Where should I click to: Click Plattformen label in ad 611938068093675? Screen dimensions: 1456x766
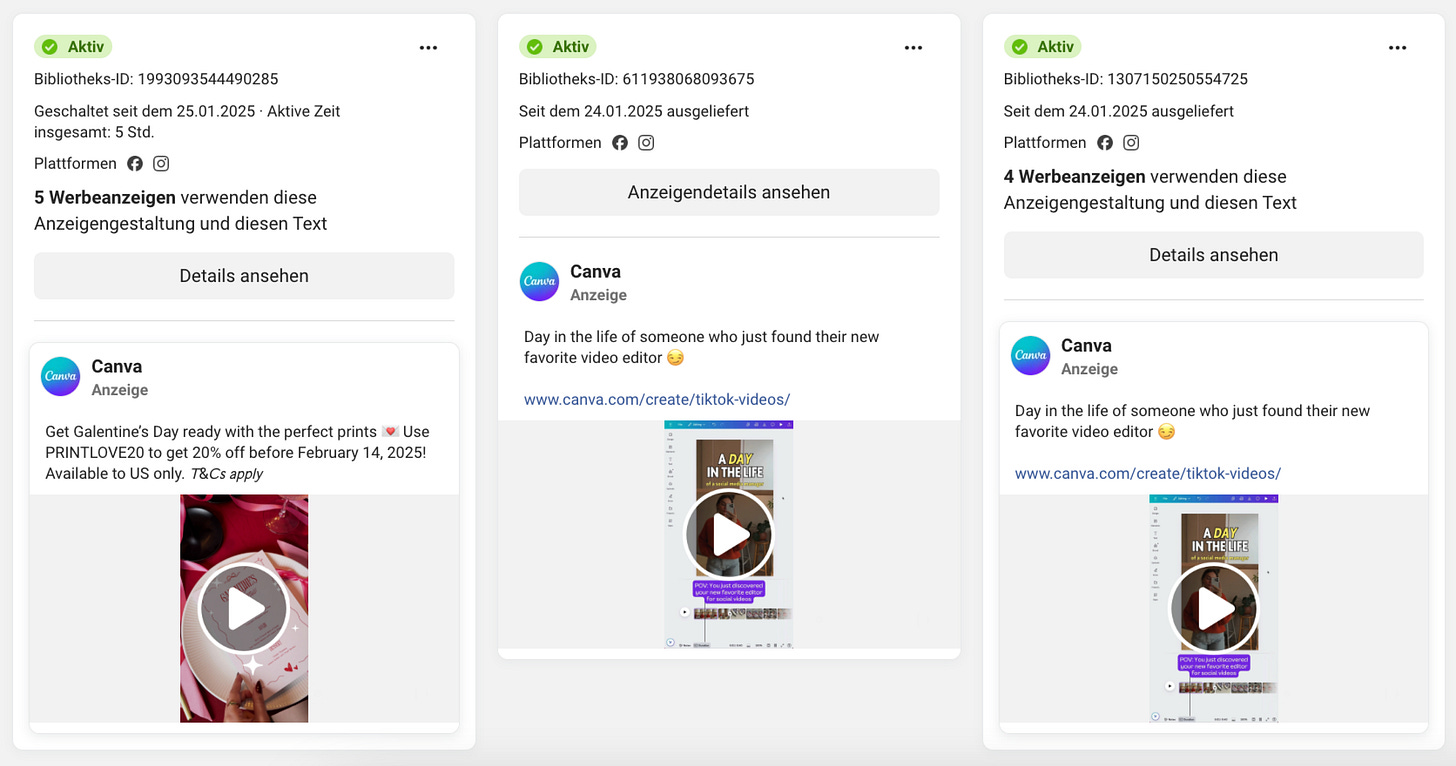click(x=561, y=142)
